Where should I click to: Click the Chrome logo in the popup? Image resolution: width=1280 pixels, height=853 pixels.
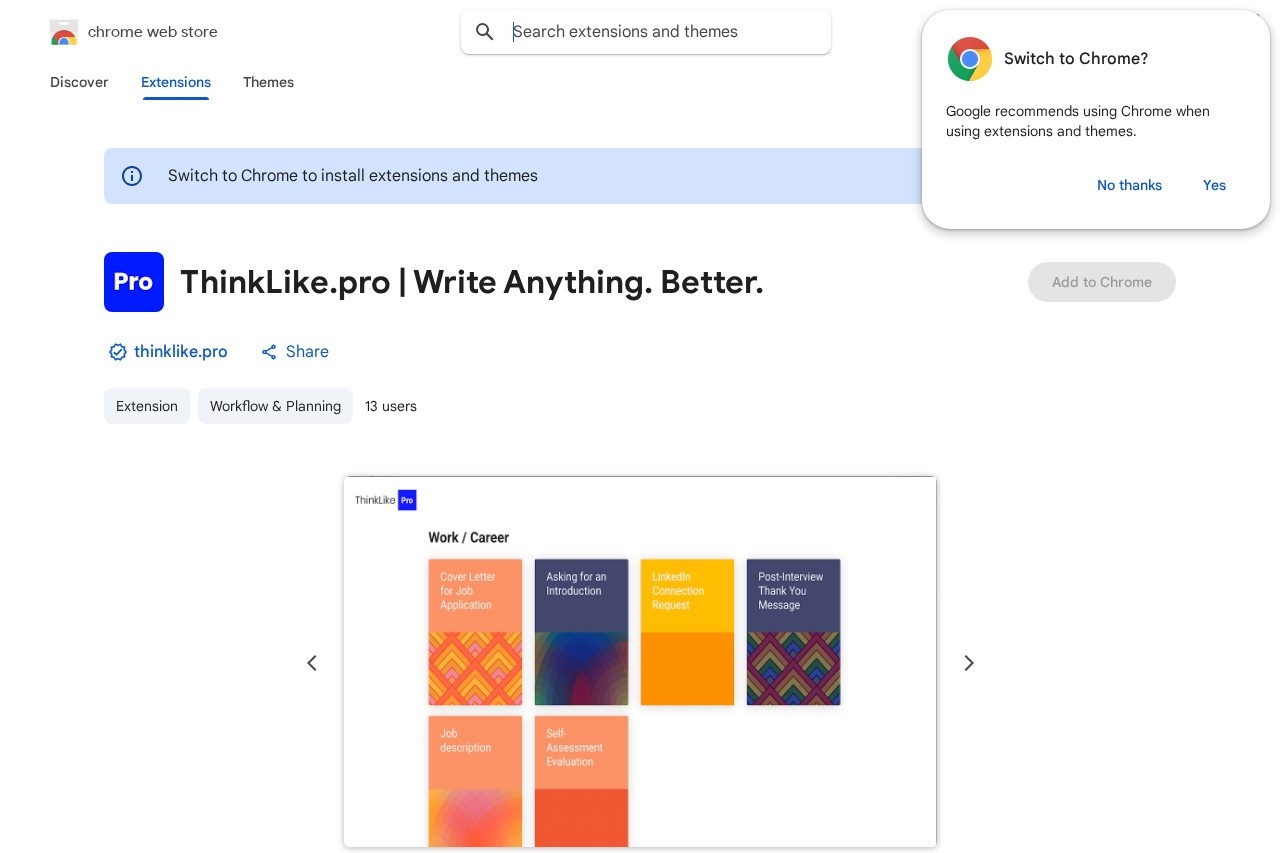(x=969, y=59)
